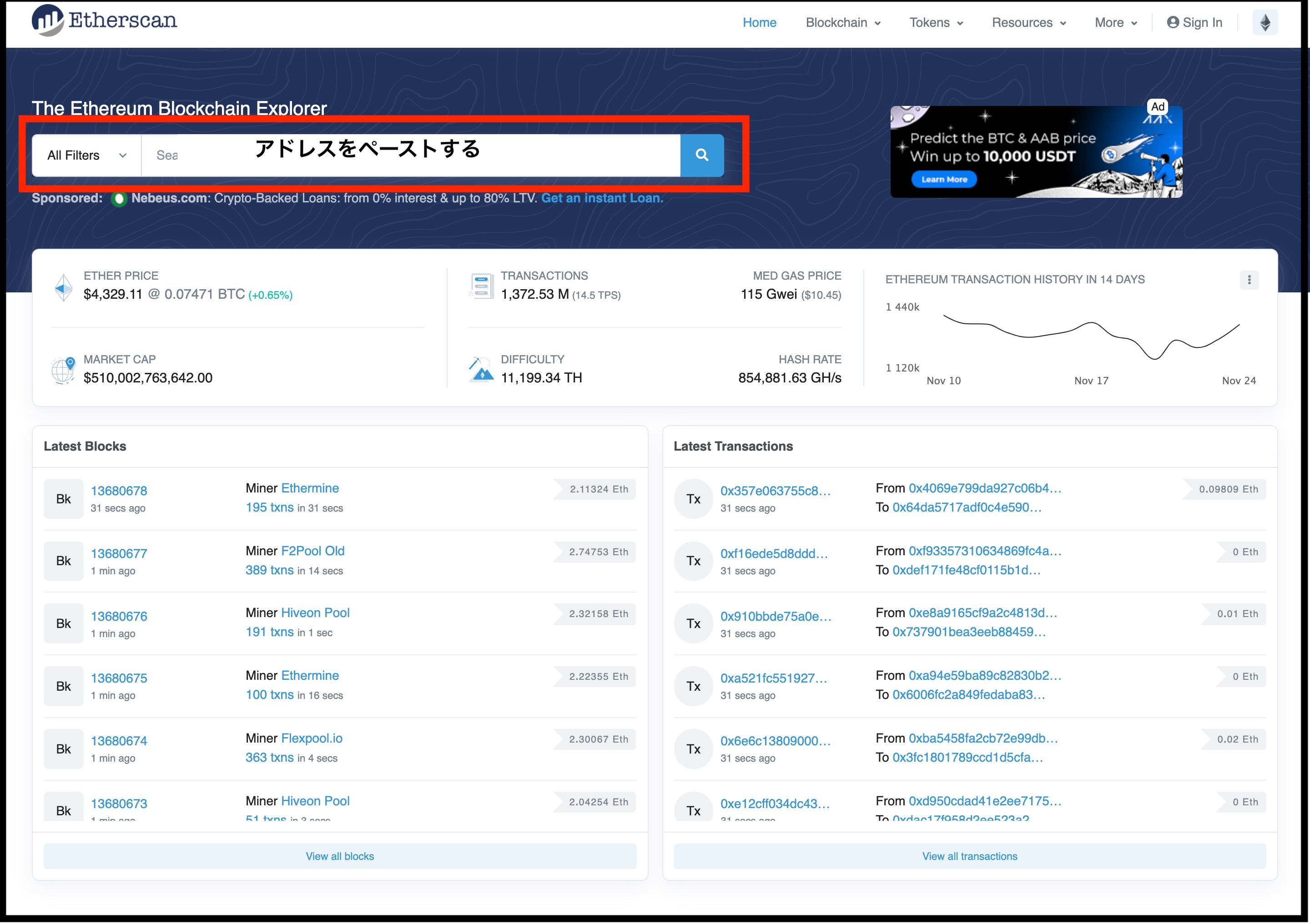
Task: Open the AAB ad banner
Action: [x=1036, y=152]
